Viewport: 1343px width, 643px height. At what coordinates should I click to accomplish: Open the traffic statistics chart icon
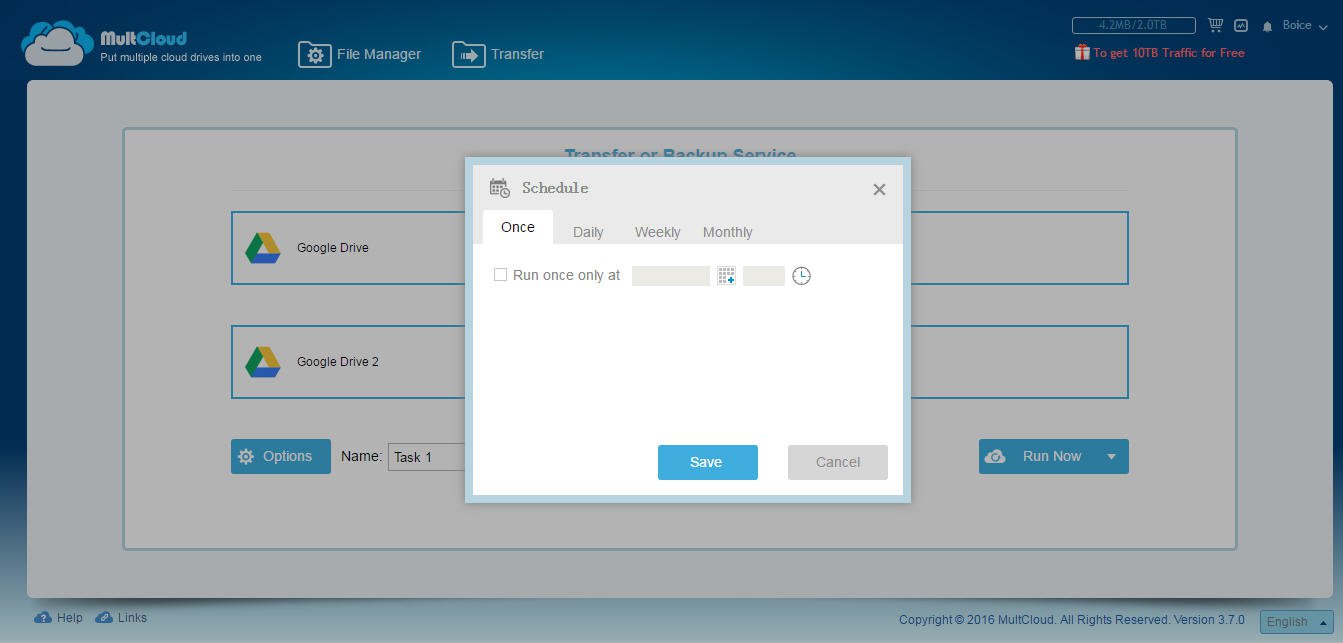coord(1241,25)
